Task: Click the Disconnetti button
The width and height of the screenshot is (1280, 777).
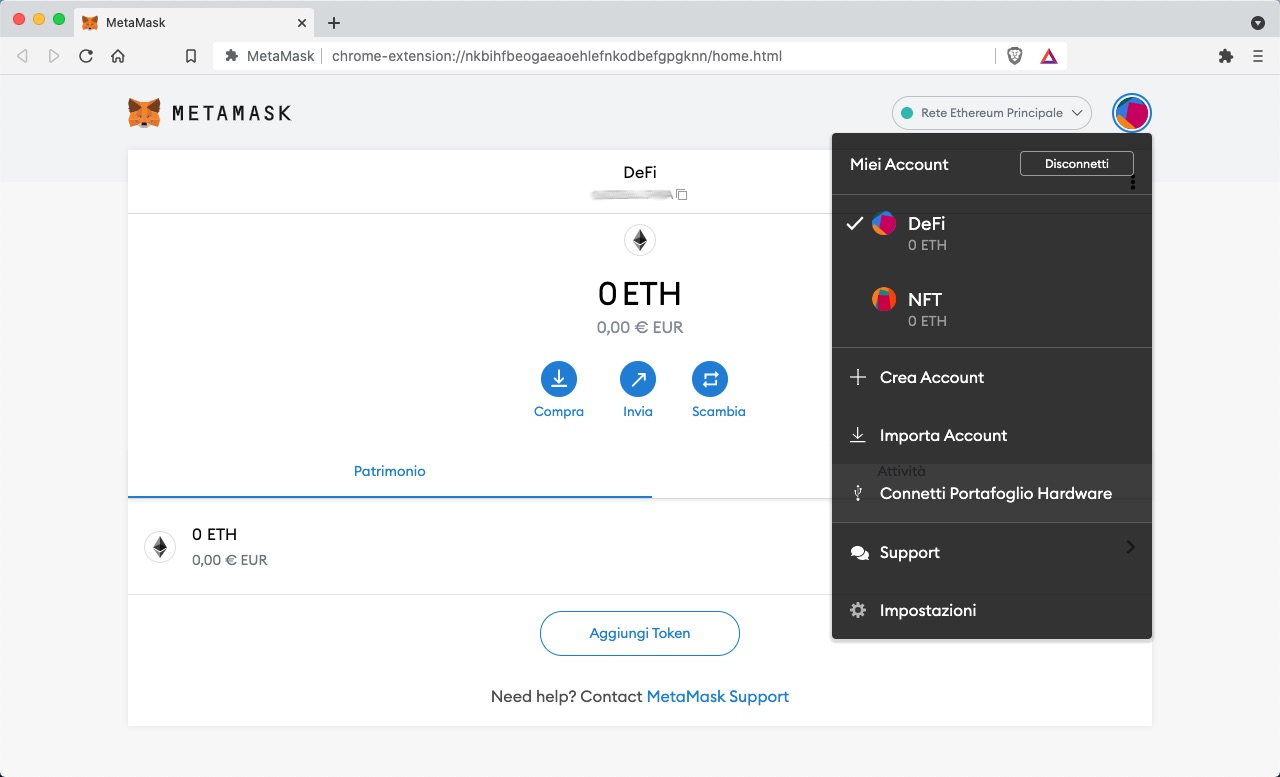Action: tap(1077, 163)
